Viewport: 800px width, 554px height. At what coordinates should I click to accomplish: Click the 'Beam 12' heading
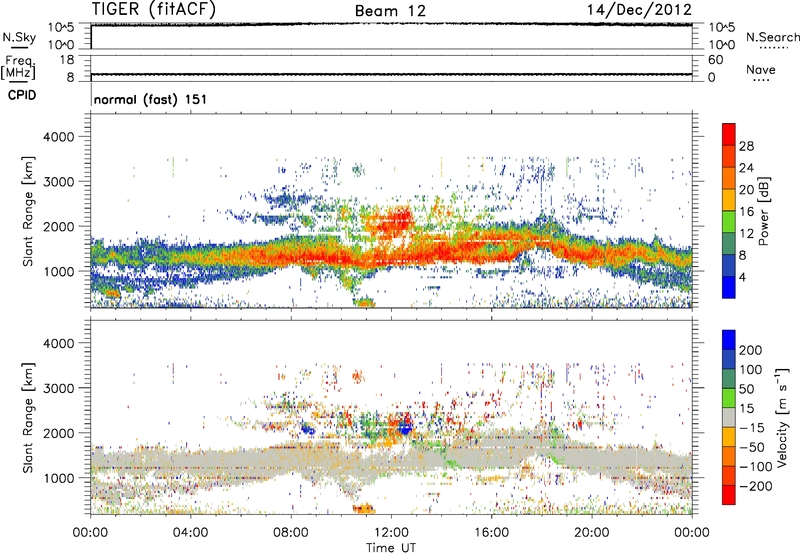[x=390, y=11]
